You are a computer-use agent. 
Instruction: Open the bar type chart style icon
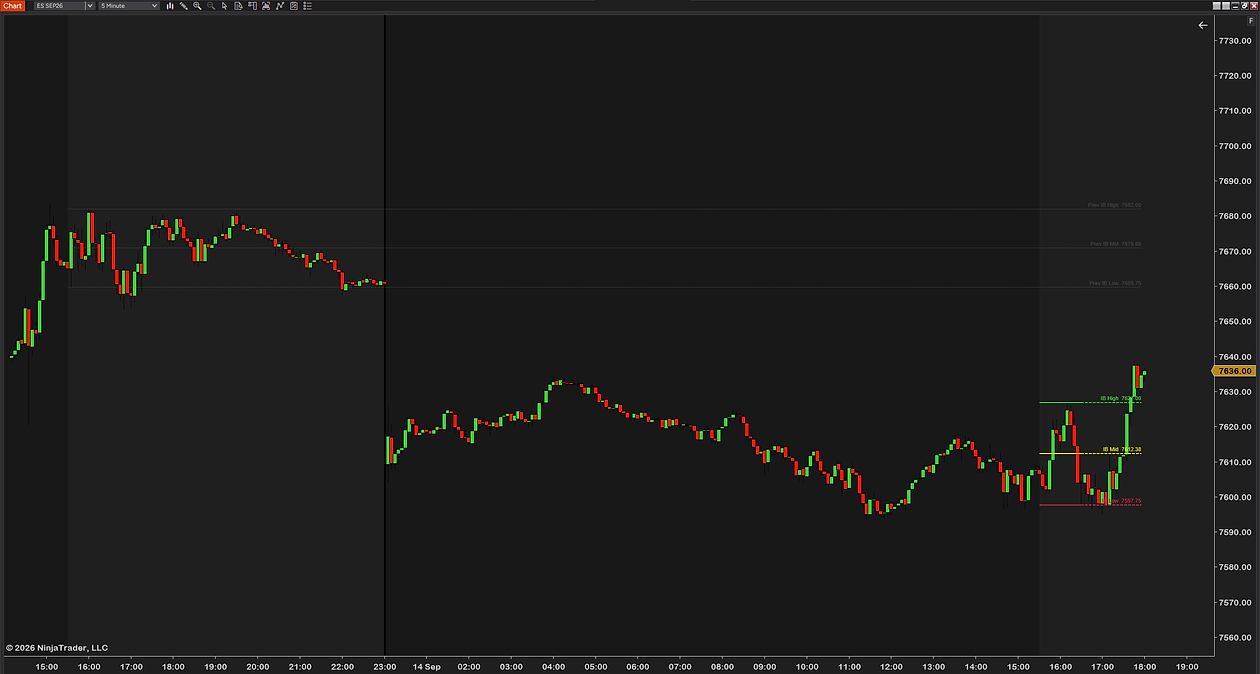[x=170, y=6]
